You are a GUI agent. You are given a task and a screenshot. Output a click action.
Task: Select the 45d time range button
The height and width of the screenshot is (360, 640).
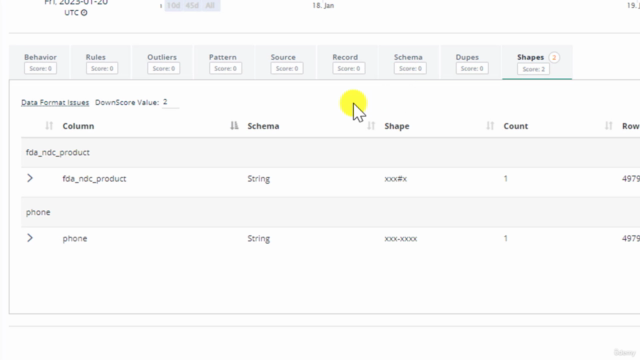tap(192, 5)
